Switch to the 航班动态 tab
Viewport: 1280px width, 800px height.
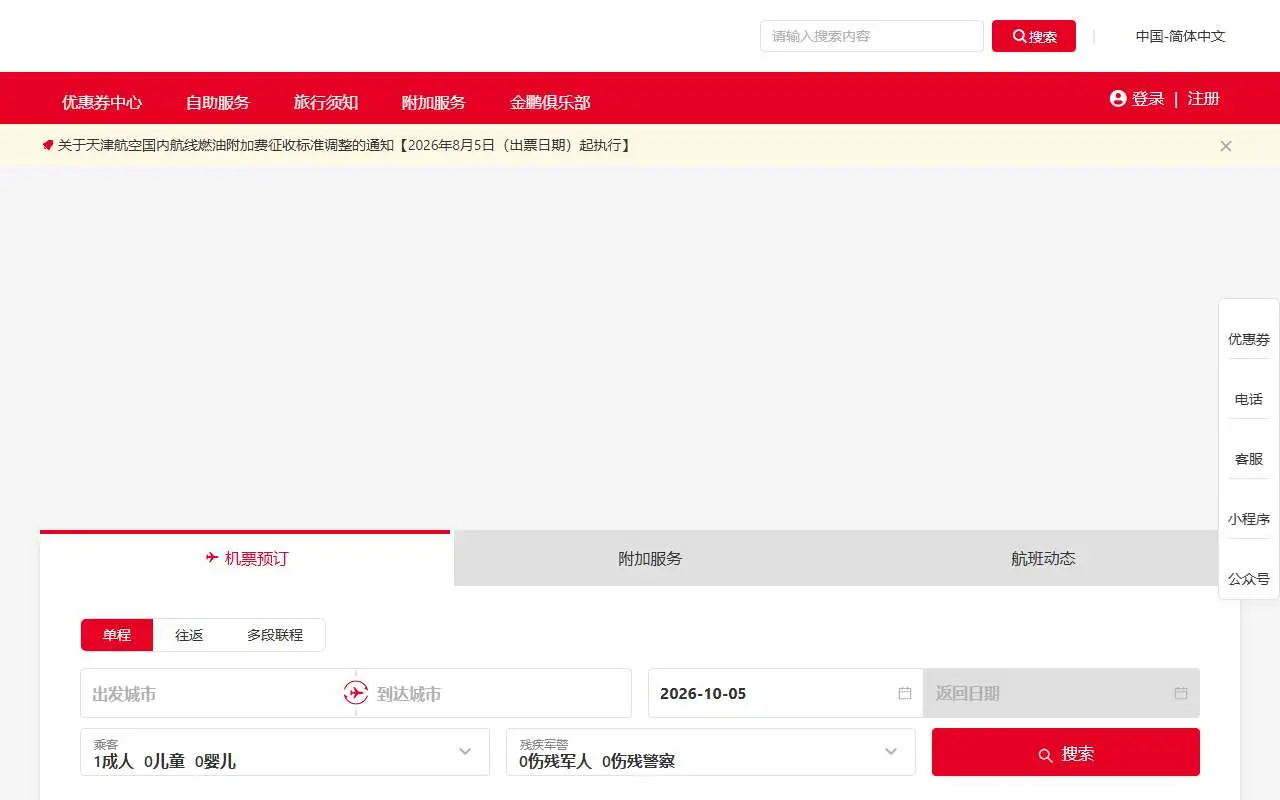(1043, 558)
